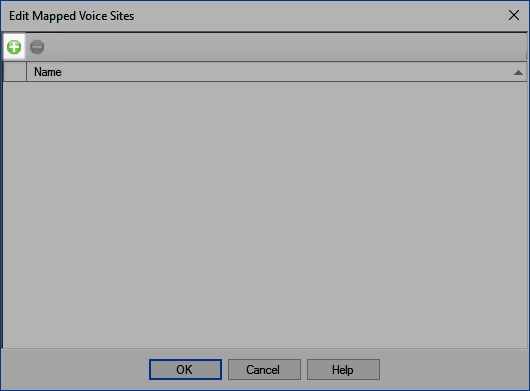This screenshot has height=391, width=530.
Task: Click empty toolbar space beside remove icon
Action: coord(286,47)
